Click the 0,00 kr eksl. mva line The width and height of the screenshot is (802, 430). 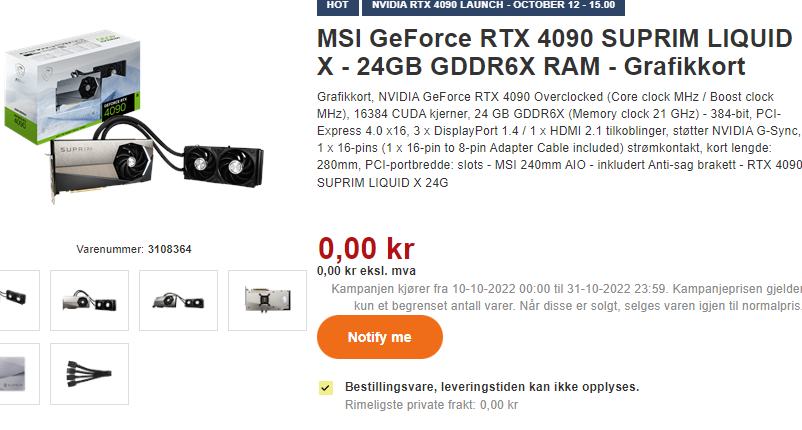[x=366, y=271]
